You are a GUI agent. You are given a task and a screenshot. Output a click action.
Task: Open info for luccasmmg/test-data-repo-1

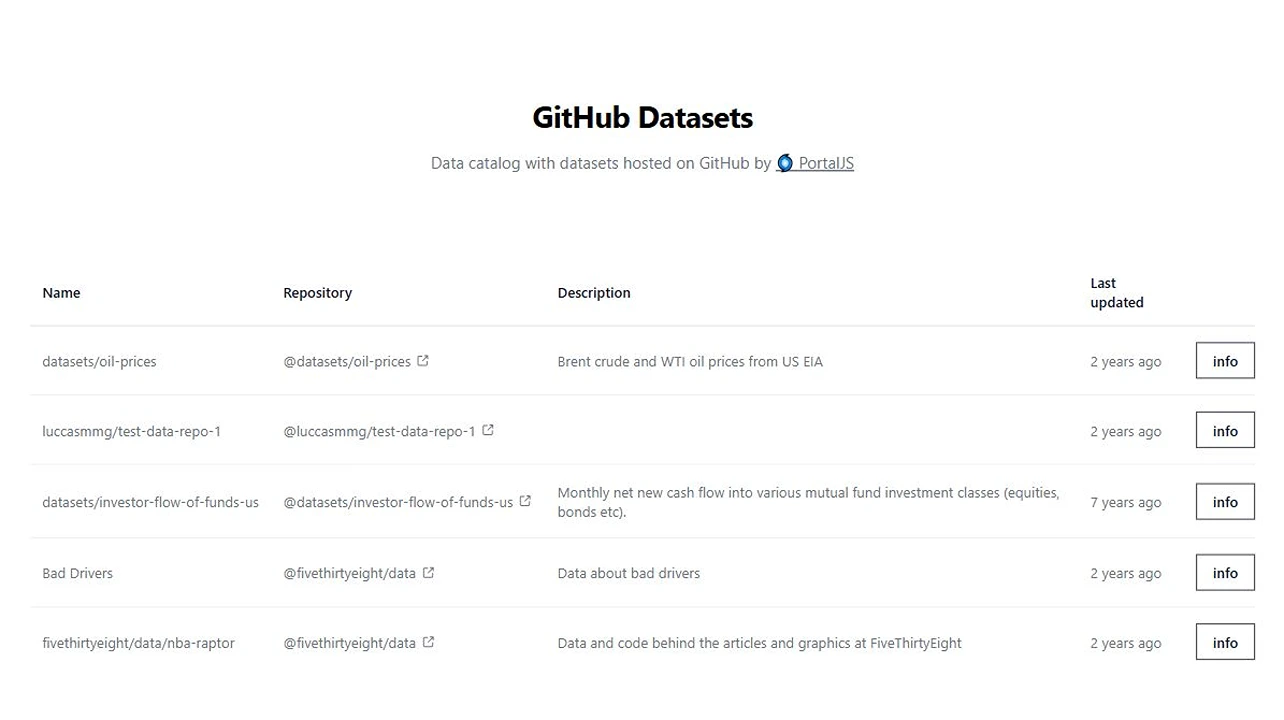(1224, 430)
